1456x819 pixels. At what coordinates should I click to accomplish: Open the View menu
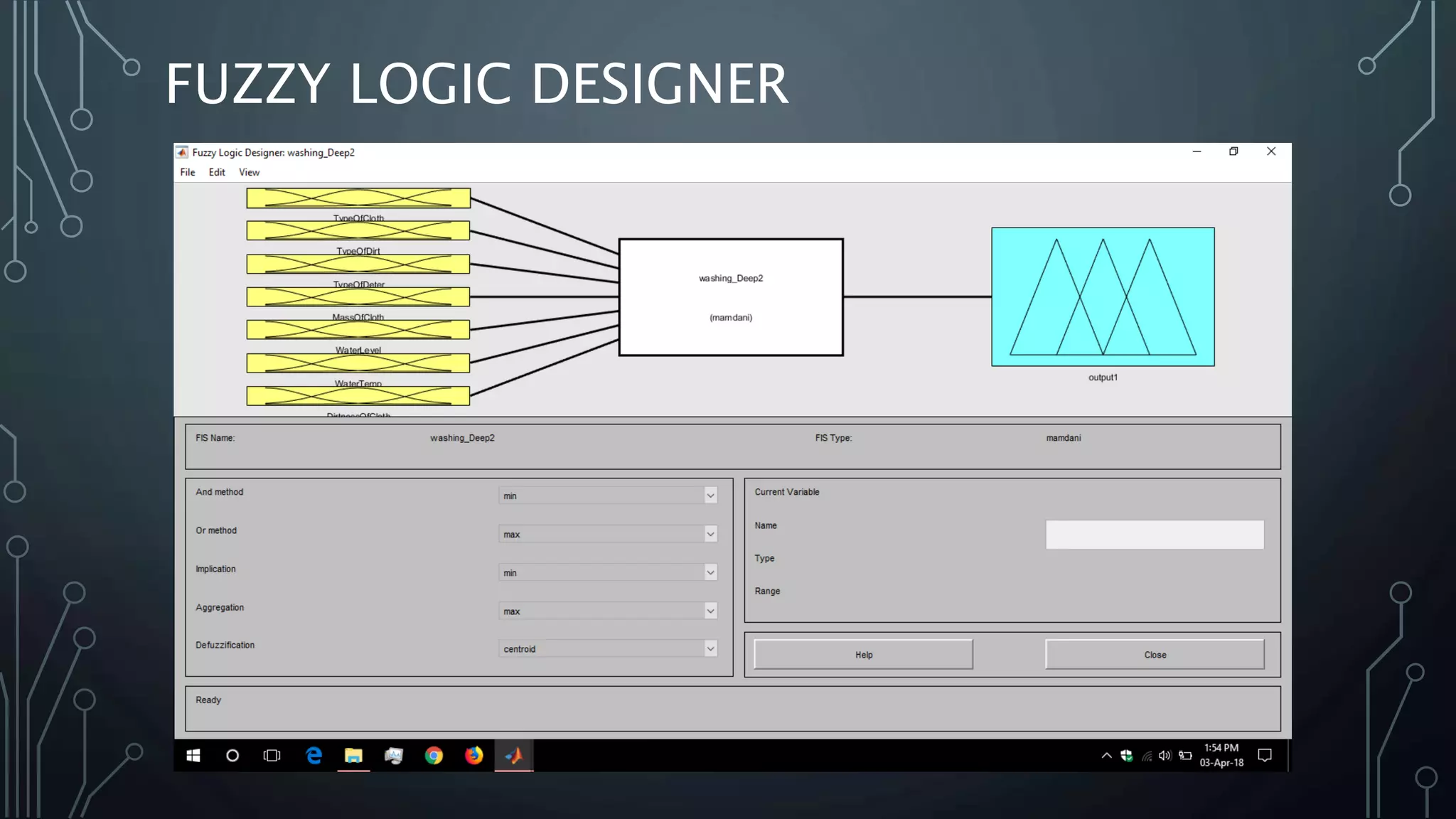[249, 172]
